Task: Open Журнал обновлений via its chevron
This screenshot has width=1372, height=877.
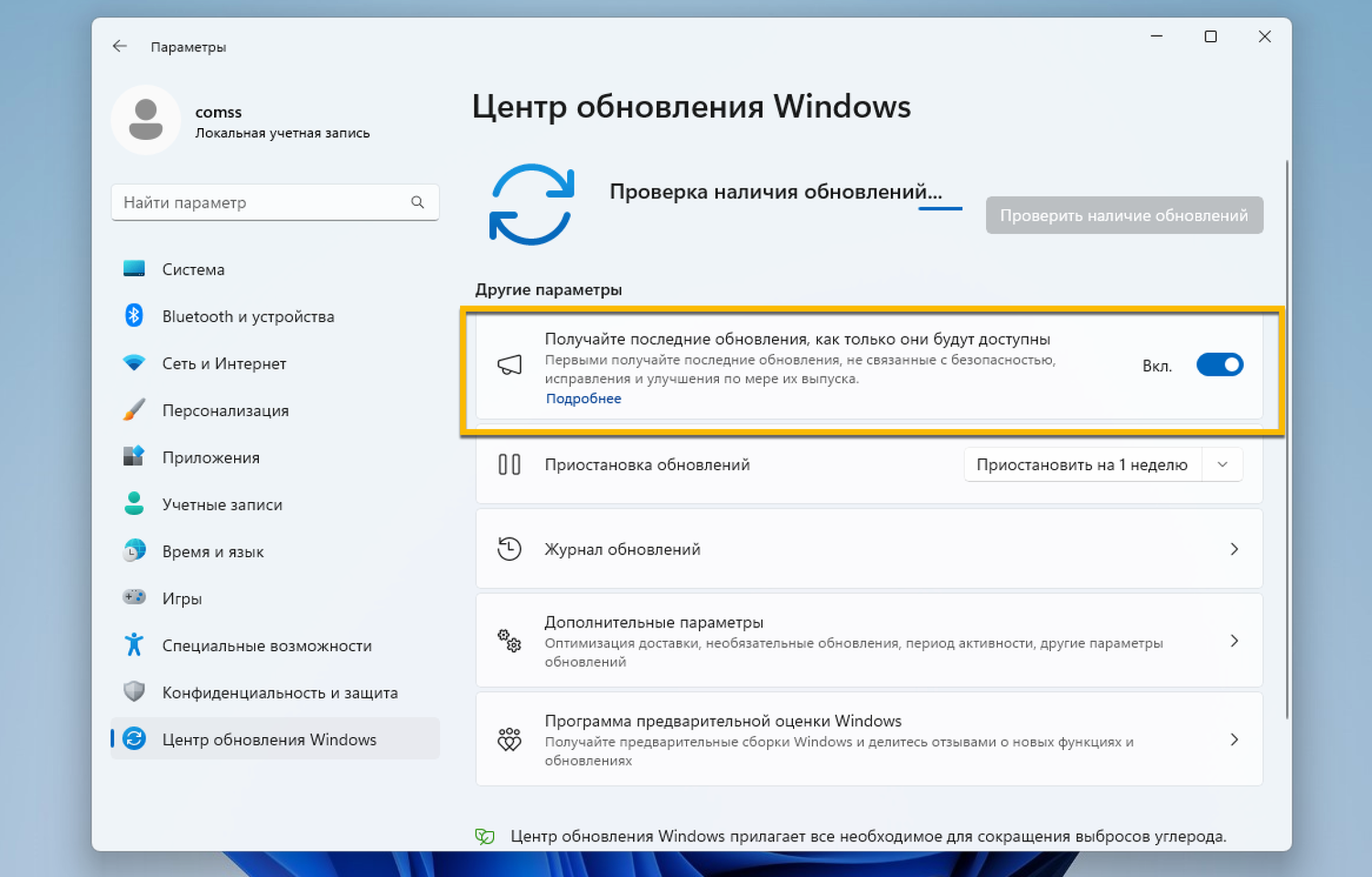Action: click(1234, 549)
